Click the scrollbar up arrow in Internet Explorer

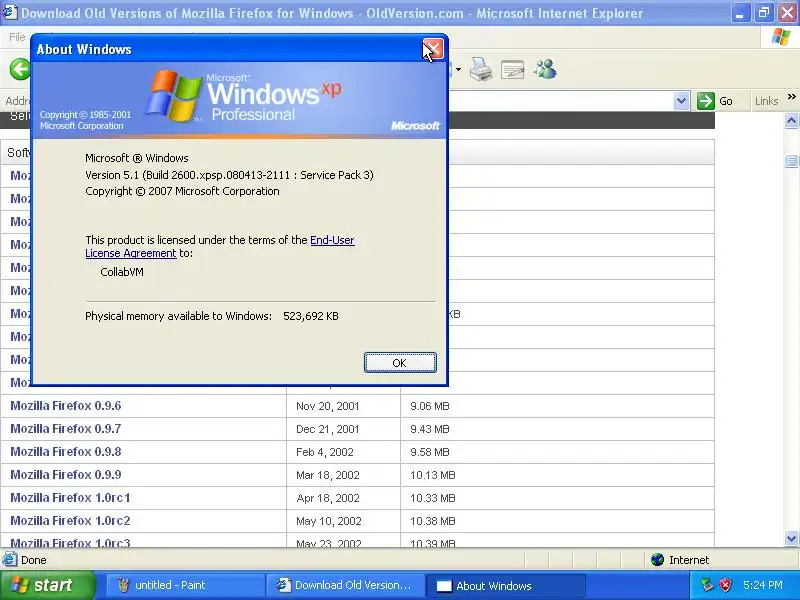791,121
